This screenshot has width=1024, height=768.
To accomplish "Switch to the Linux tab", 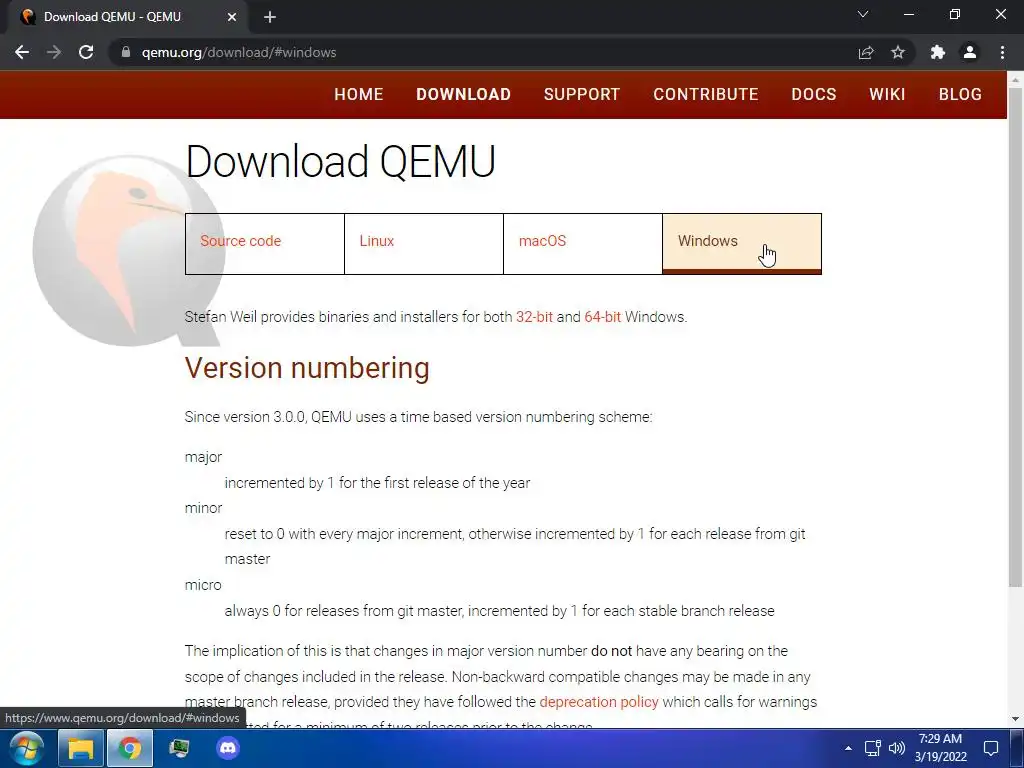I will [x=424, y=244].
